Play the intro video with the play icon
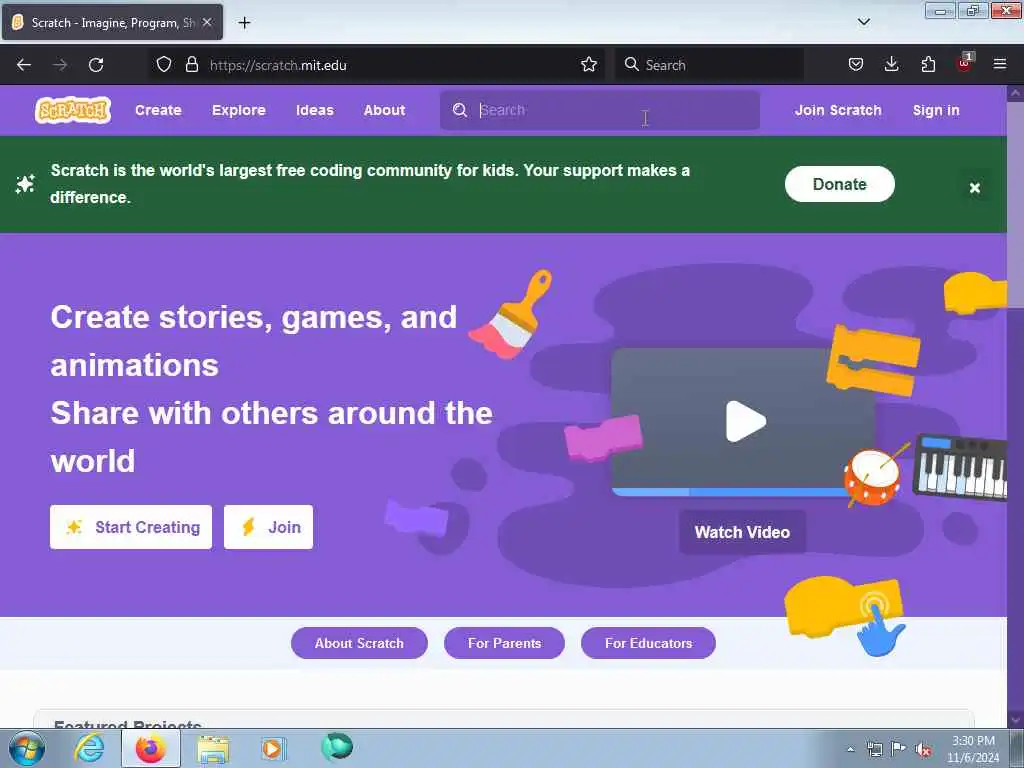1024x768 pixels. tap(745, 421)
